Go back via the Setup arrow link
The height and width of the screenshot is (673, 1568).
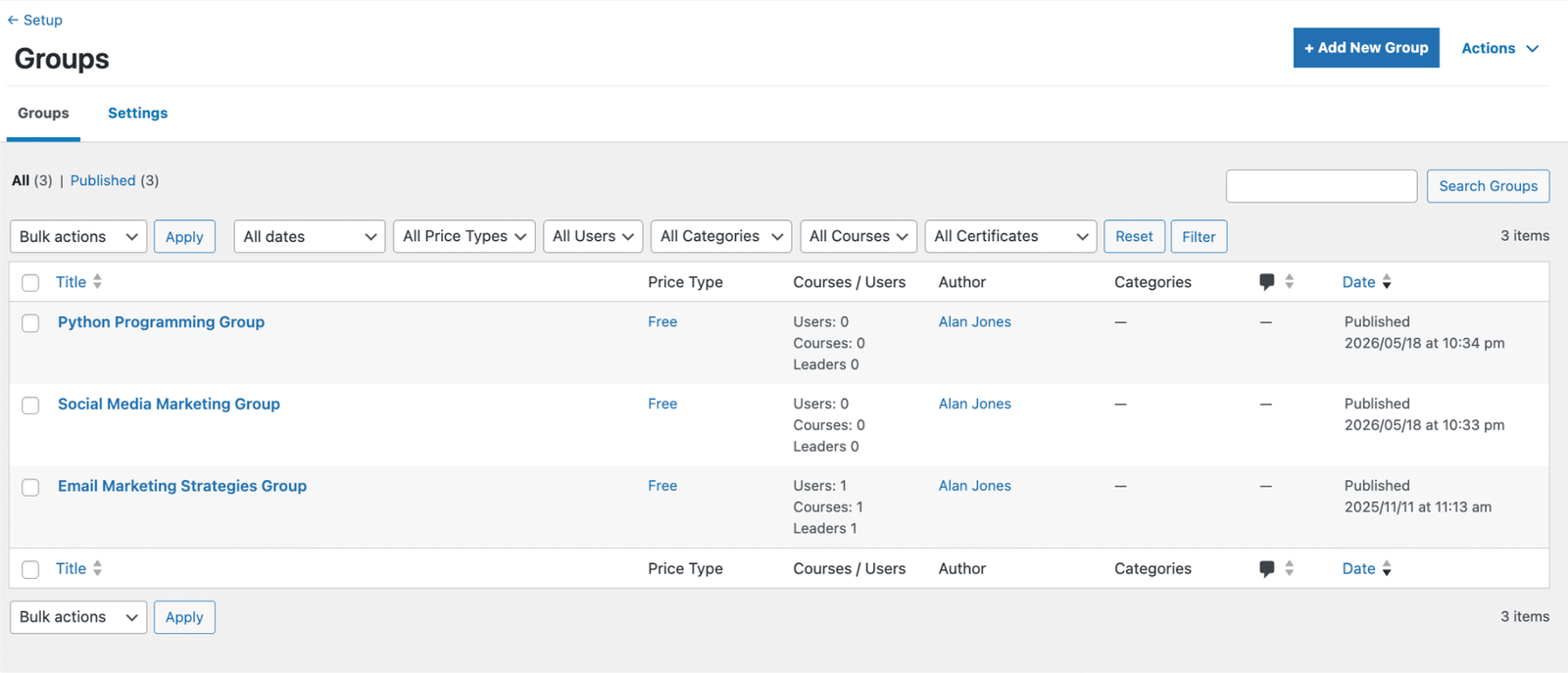[x=34, y=20]
